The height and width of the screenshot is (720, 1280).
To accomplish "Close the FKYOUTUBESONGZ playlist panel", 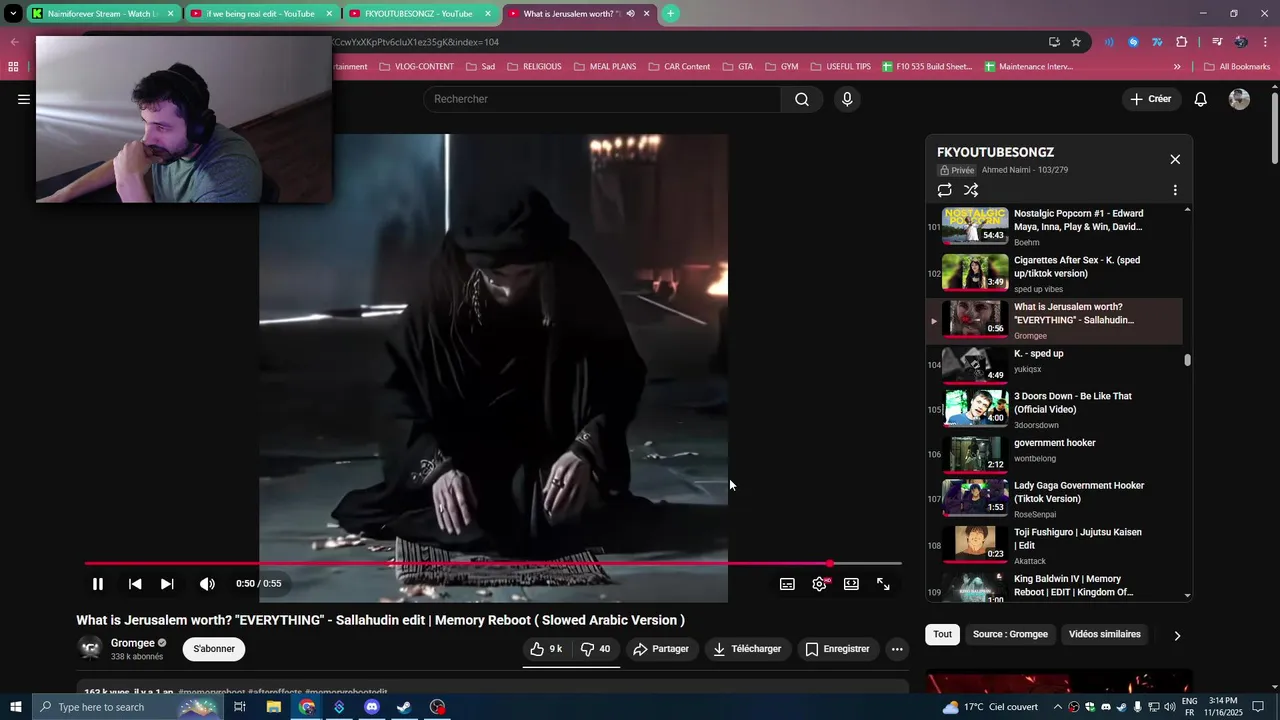I will 1175,159.
